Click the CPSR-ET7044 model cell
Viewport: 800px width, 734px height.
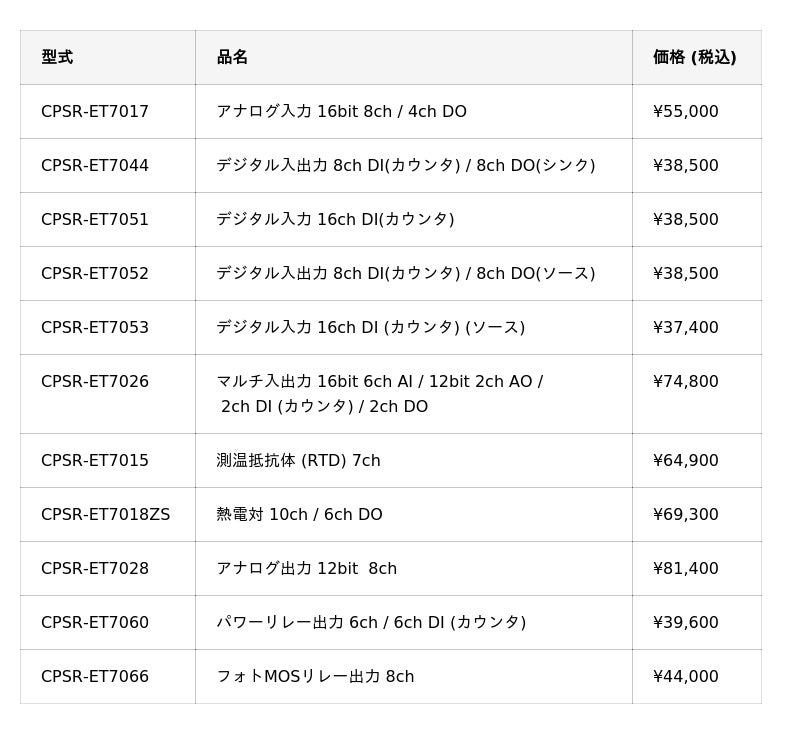tap(95, 165)
